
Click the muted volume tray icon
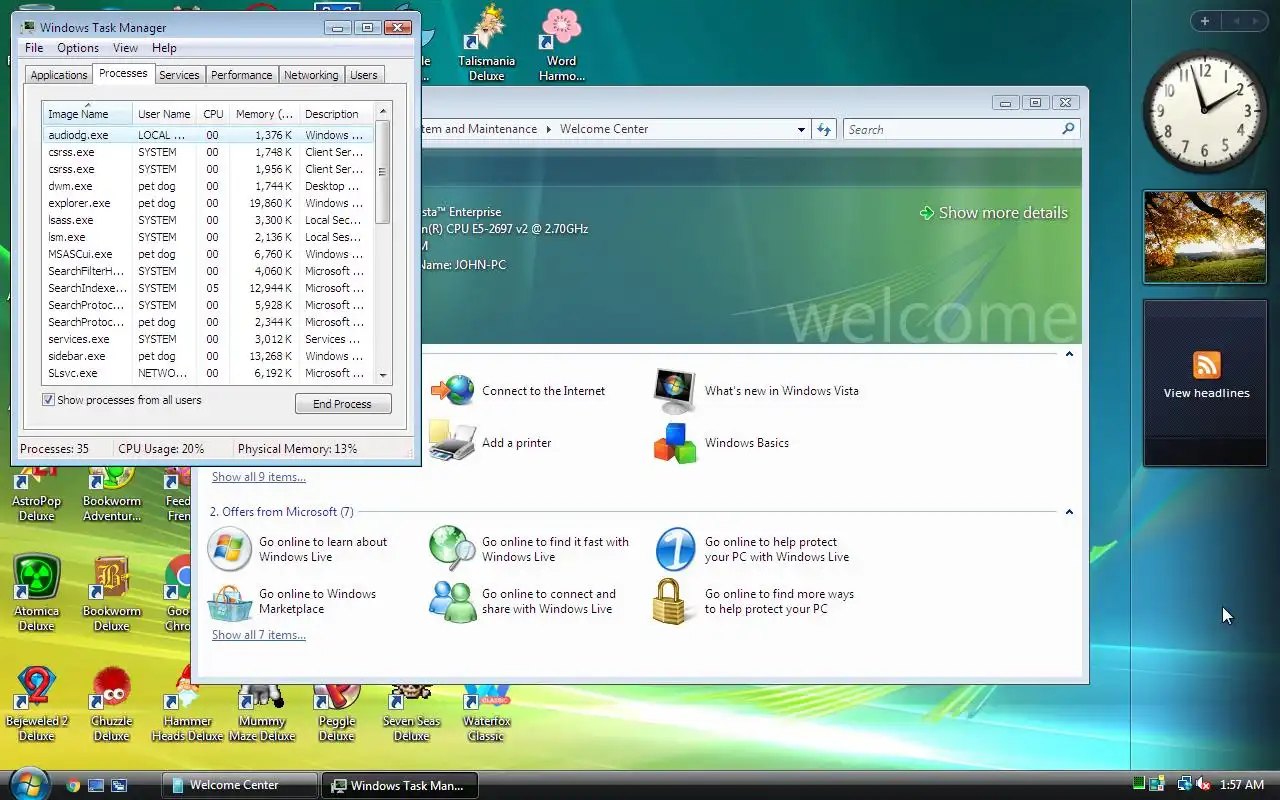tap(1203, 785)
